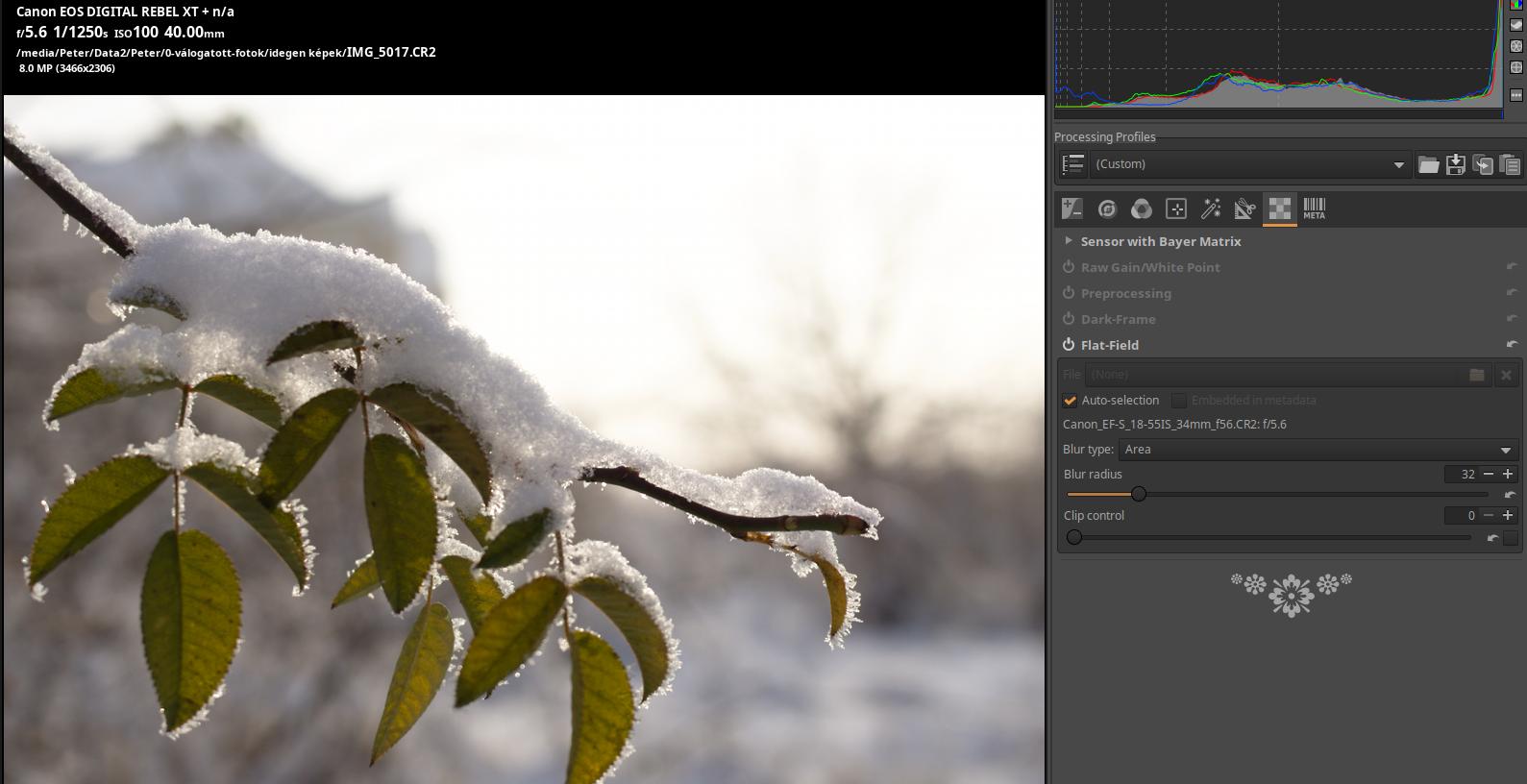Switch to the Detail tab icon

[x=1107, y=208]
